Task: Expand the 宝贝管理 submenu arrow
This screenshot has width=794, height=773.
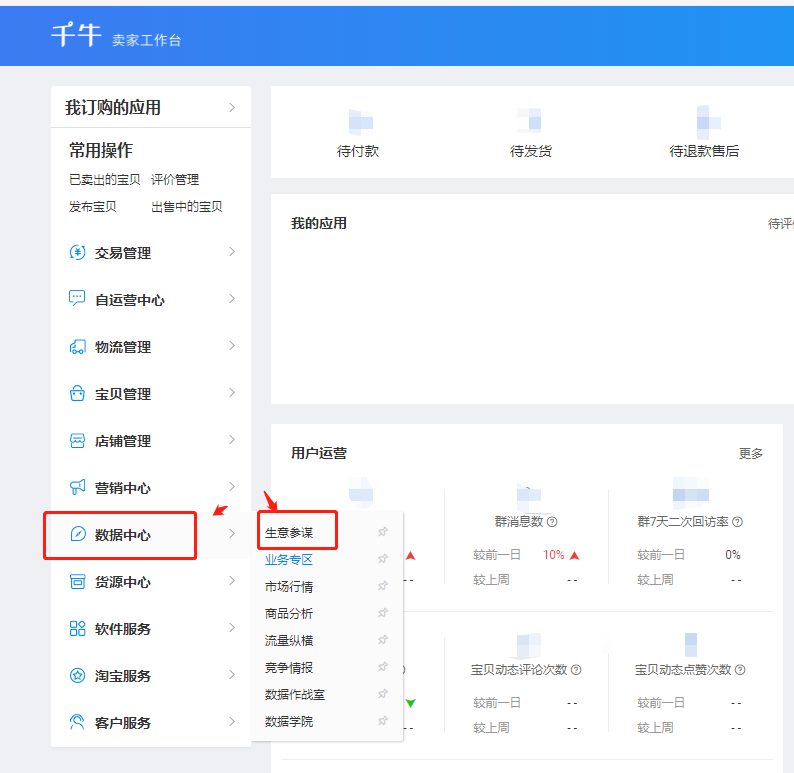Action: pyautogui.click(x=232, y=392)
